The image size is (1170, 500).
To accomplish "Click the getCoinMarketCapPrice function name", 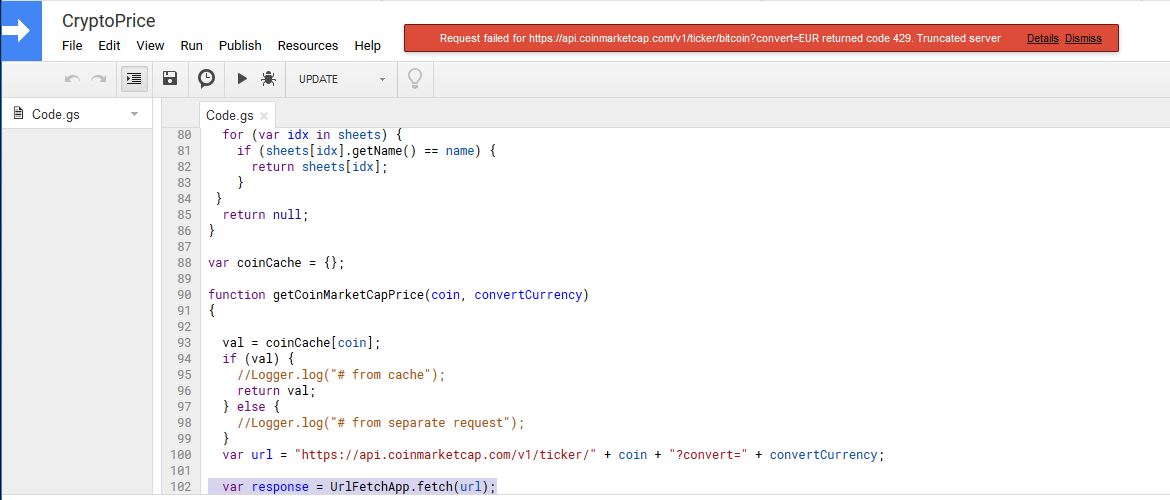I will point(348,295).
